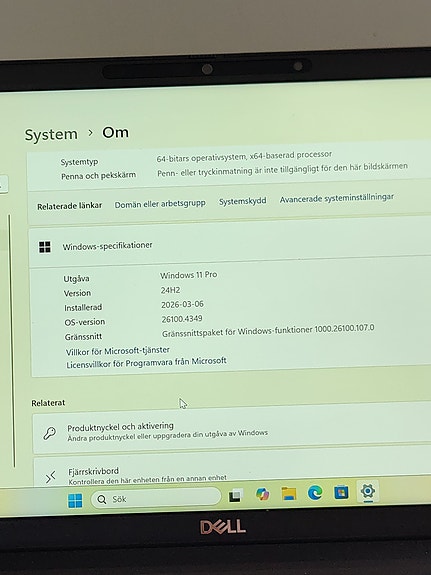Open the Fjärrskrivbord settings entry
Viewport: 431px width, 575px height.
point(233,468)
